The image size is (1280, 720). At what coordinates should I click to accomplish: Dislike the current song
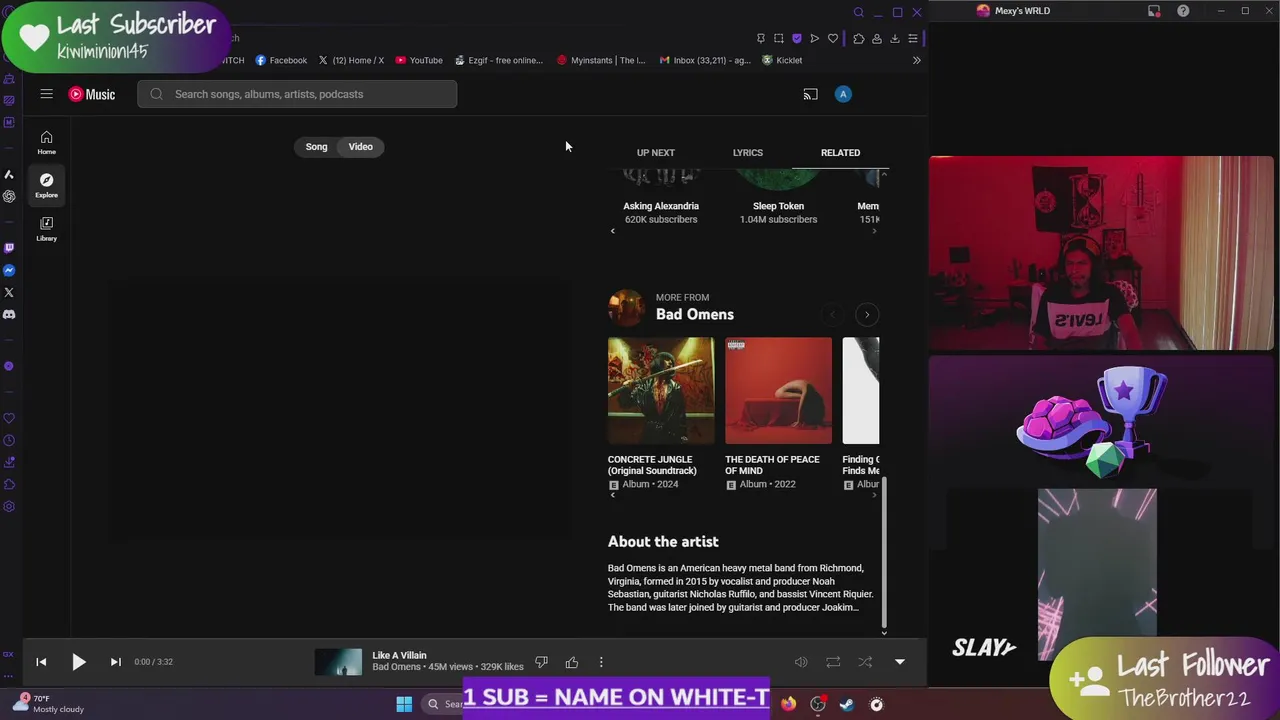tap(541, 662)
